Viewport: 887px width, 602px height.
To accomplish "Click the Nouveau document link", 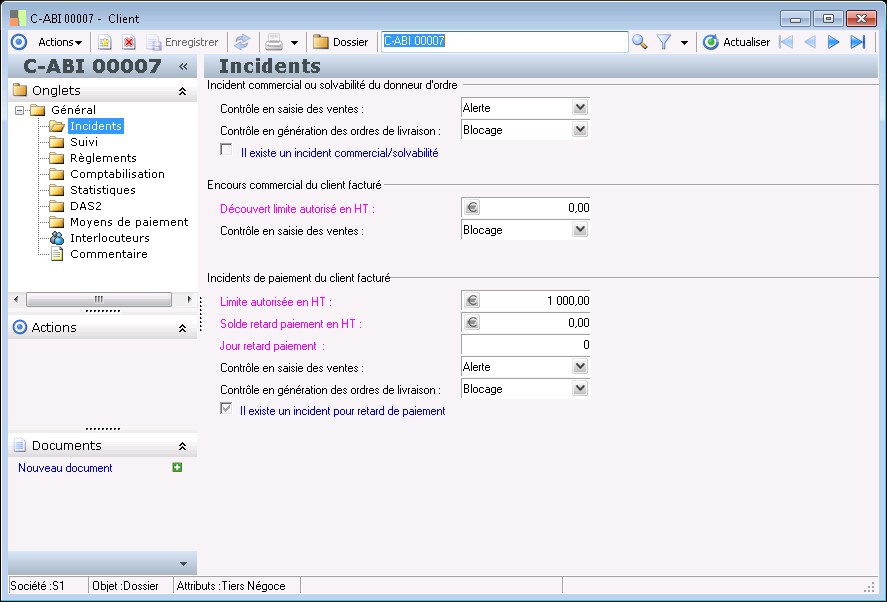I will coord(65,468).
